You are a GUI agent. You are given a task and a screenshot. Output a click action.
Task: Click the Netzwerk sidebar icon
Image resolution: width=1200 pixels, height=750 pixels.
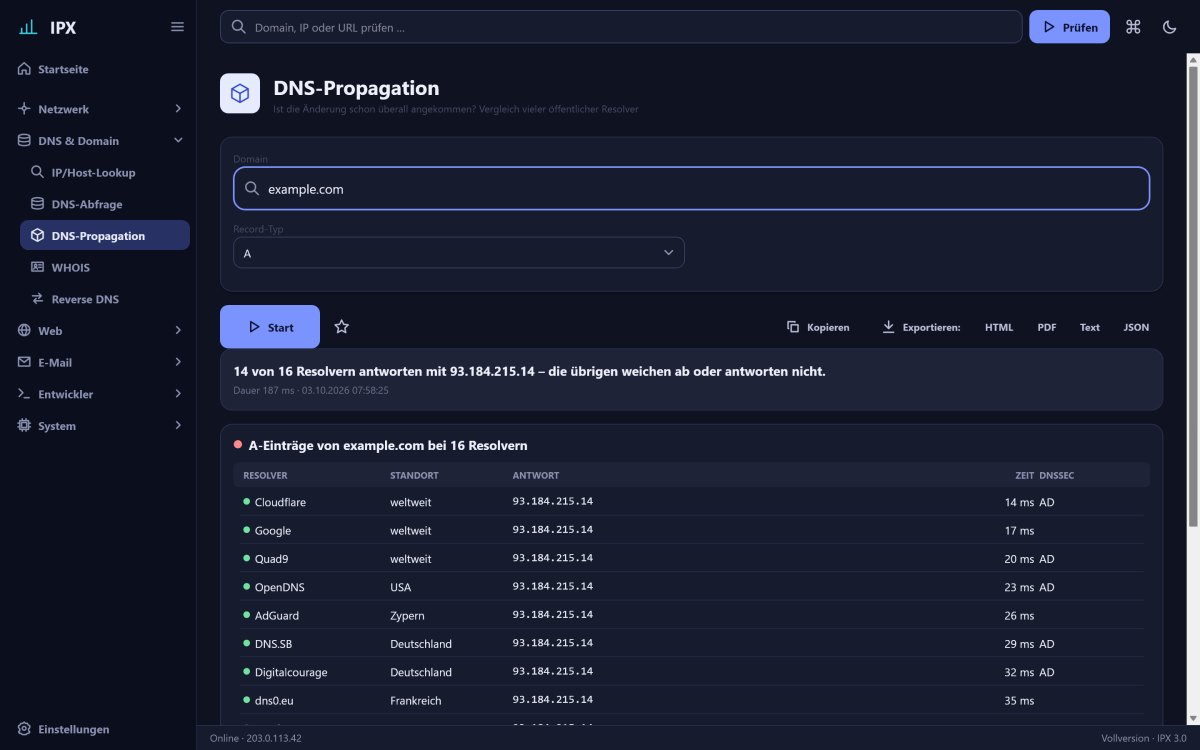(24, 108)
